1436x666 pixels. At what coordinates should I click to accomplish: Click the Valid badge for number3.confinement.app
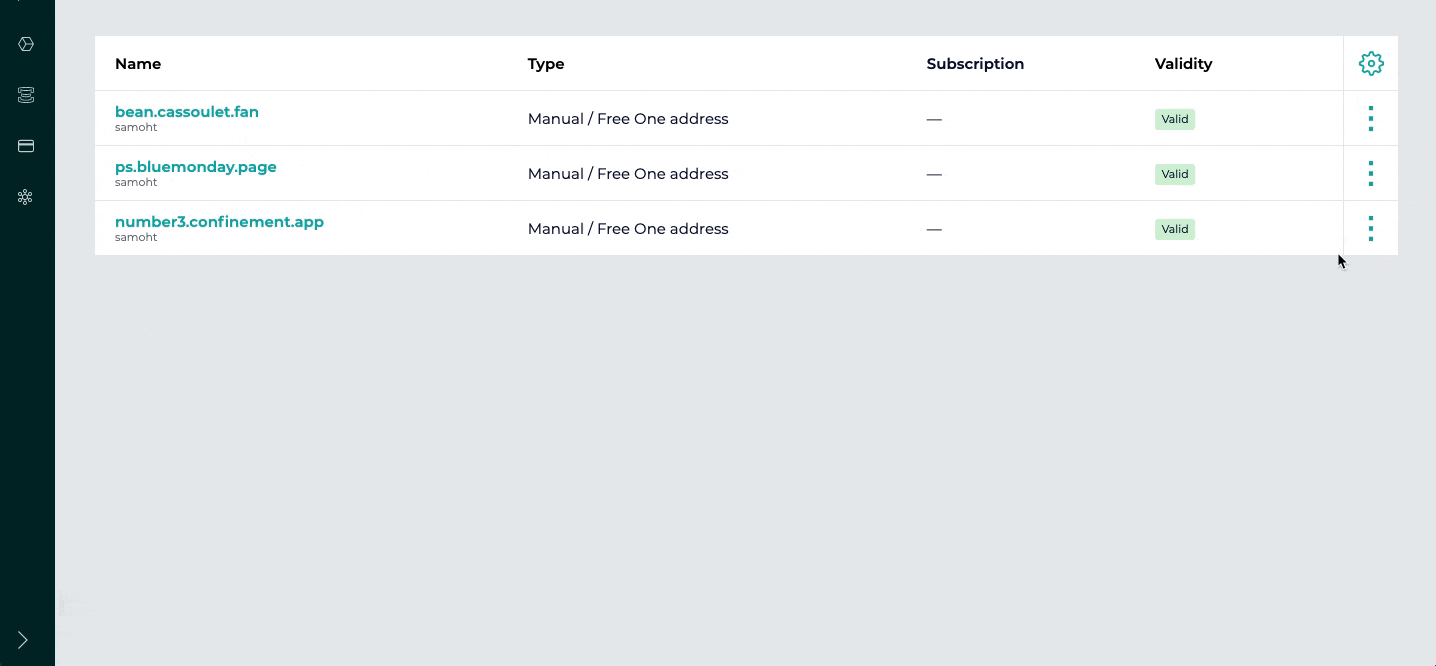coord(1175,229)
